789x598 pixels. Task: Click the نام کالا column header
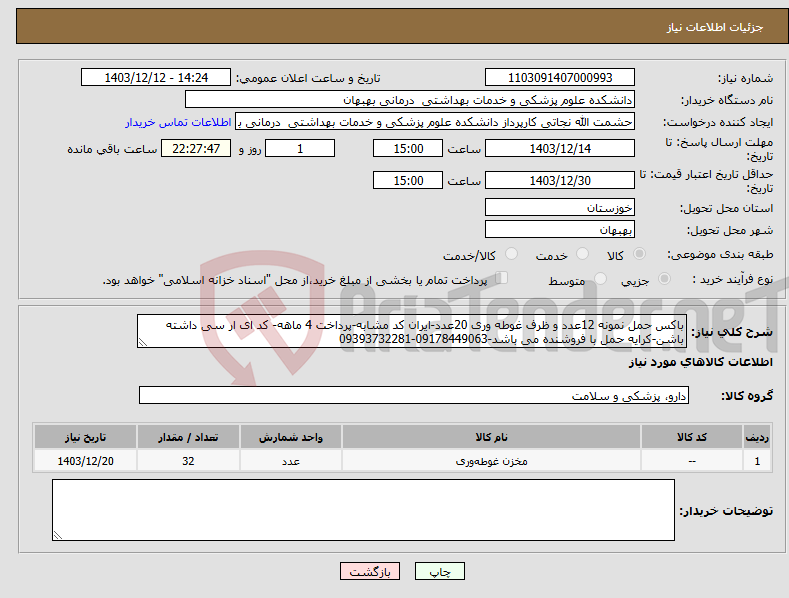(x=491, y=437)
